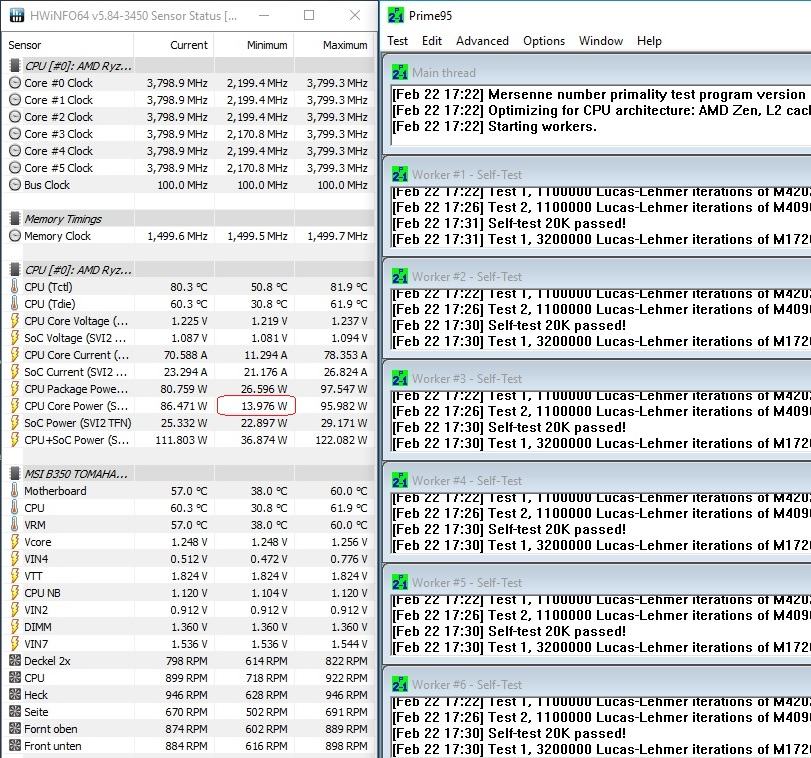Viewport: 811px width, 758px height.
Task: Select the CPU Package Power sensor row
Action: 189,389
